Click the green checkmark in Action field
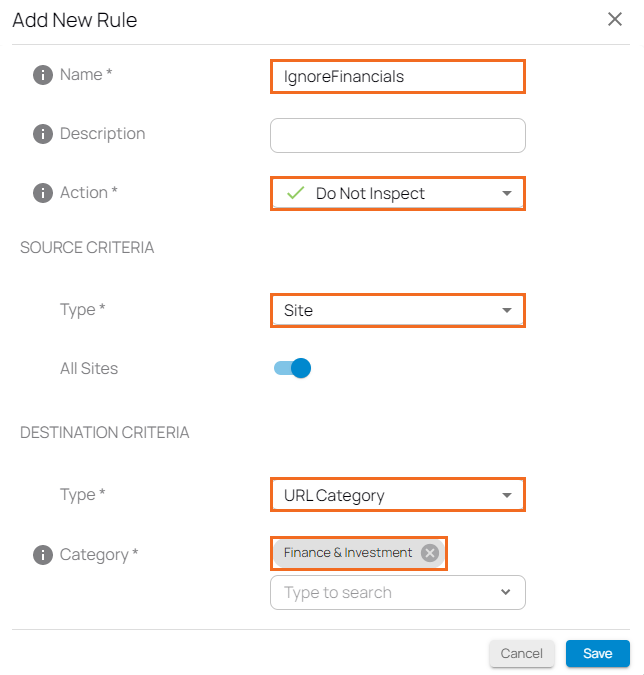This screenshot has width=644, height=675. [x=295, y=193]
